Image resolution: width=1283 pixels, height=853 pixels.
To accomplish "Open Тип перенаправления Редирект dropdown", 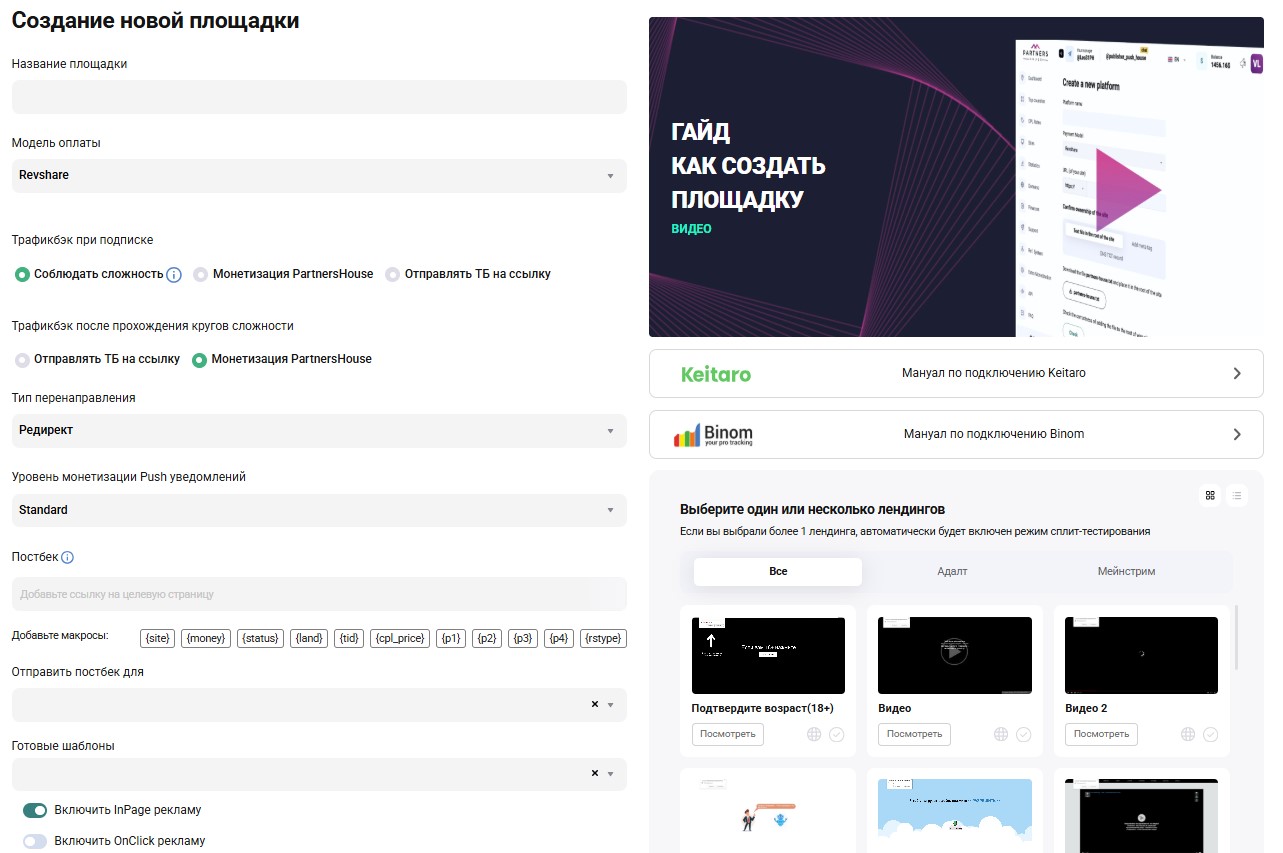I will (319, 431).
